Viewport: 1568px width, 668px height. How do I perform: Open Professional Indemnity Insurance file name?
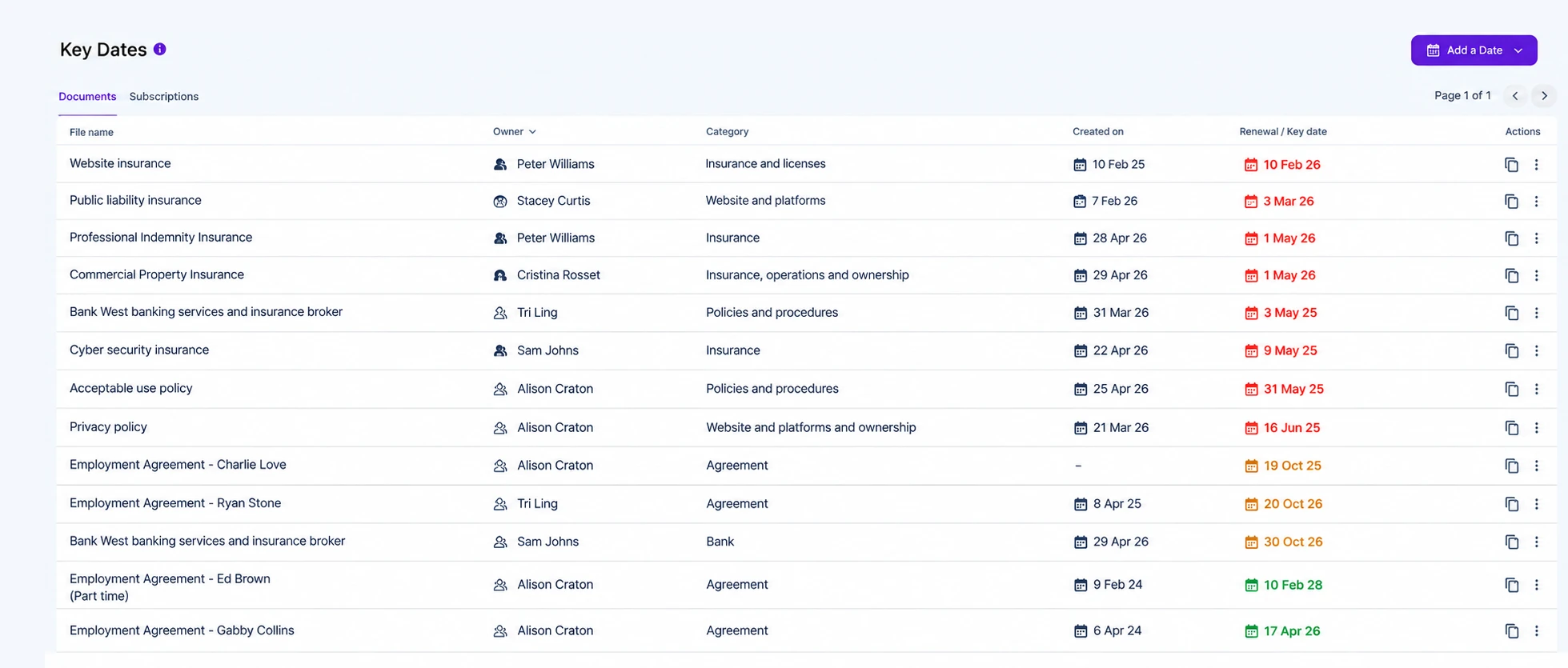pos(161,237)
